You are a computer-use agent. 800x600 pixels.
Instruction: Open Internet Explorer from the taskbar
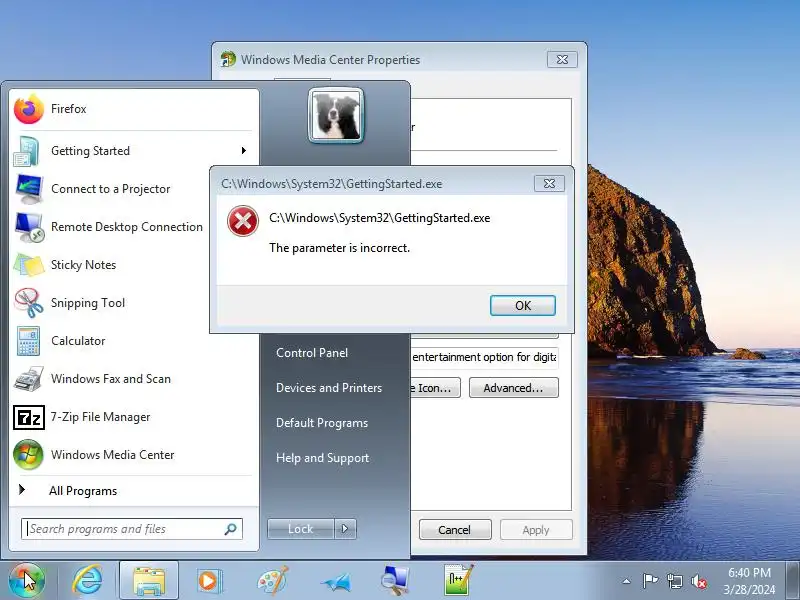[x=87, y=580]
